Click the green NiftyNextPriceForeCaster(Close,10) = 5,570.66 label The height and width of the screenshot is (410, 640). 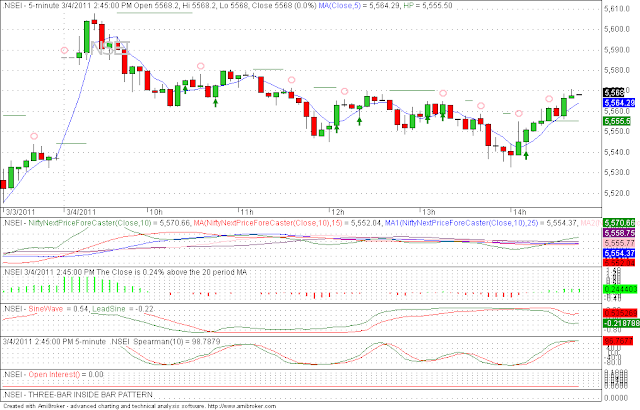click(109, 223)
